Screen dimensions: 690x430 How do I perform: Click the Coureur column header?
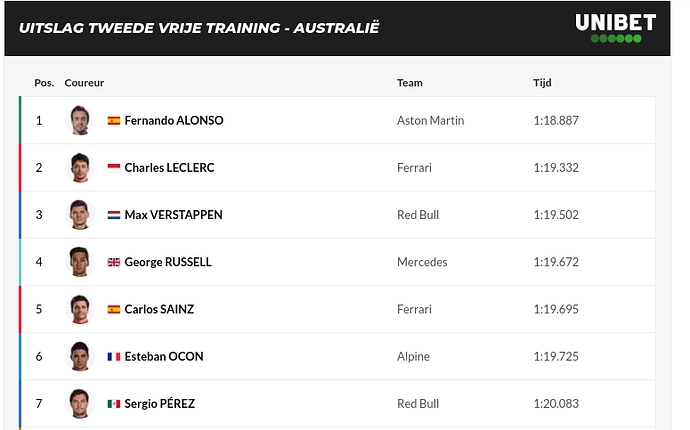point(84,83)
